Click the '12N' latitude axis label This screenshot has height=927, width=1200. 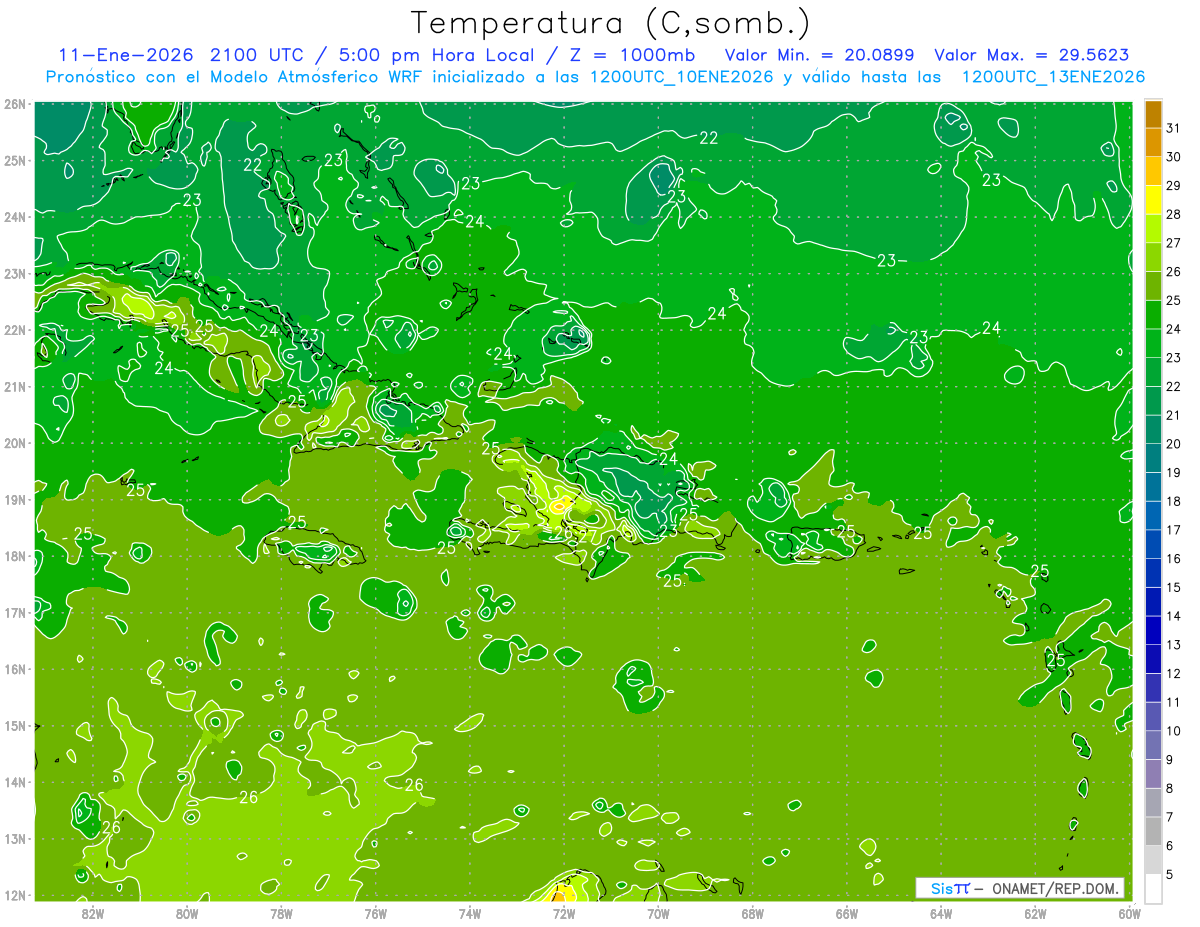click(x=15, y=895)
